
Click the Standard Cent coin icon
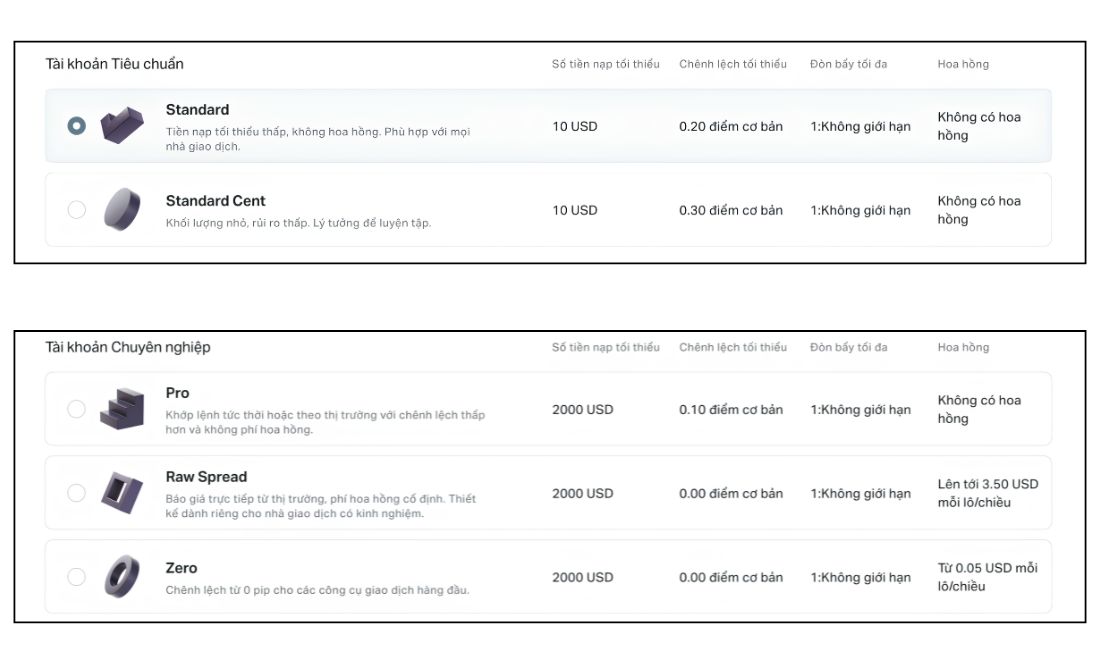(x=122, y=210)
